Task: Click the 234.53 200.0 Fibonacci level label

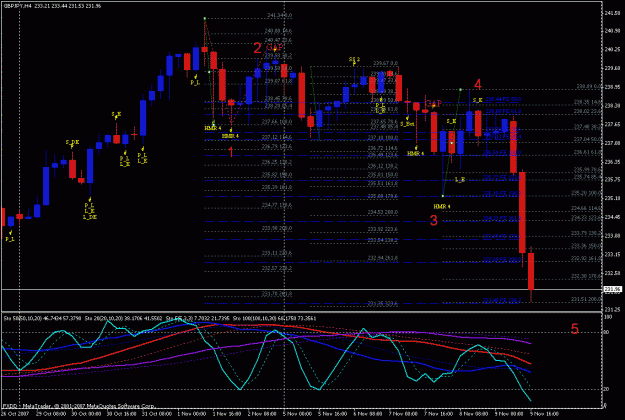Action: [x=382, y=212]
